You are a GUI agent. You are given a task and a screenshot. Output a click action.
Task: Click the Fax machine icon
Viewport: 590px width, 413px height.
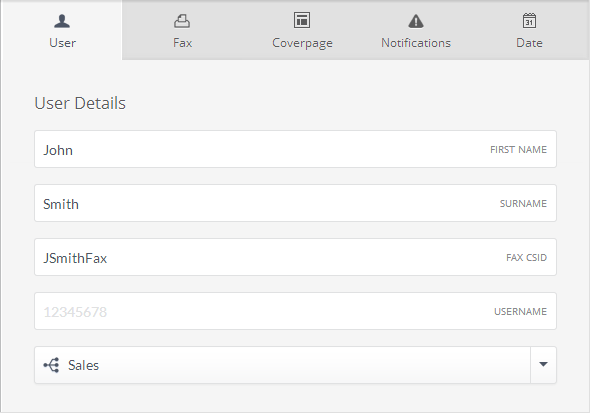pyautogui.click(x=182, y=21)
